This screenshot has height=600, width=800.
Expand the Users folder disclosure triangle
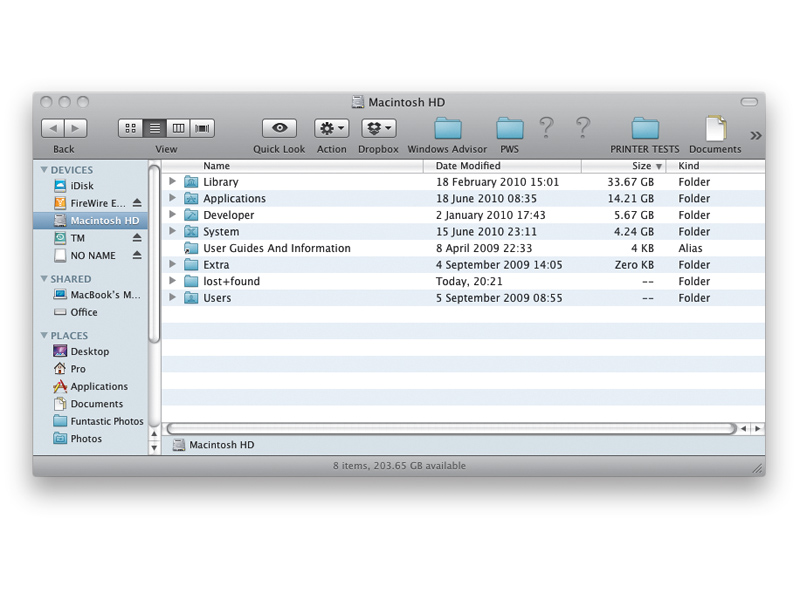[172, 297]
